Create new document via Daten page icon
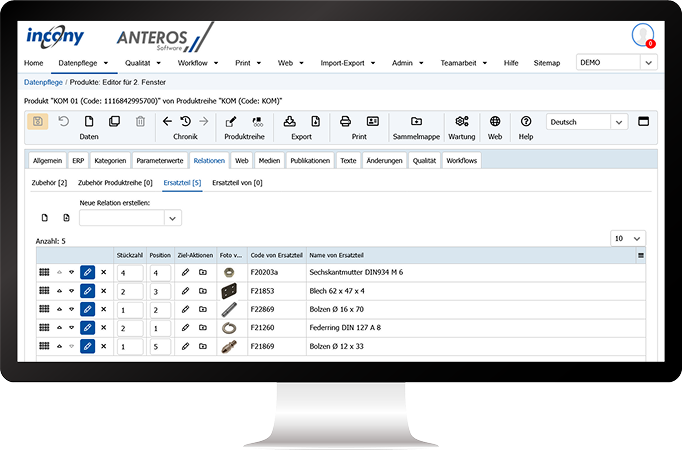Image resolution: width=682 pixels, height=450 pixels. [x=89, y=121]
